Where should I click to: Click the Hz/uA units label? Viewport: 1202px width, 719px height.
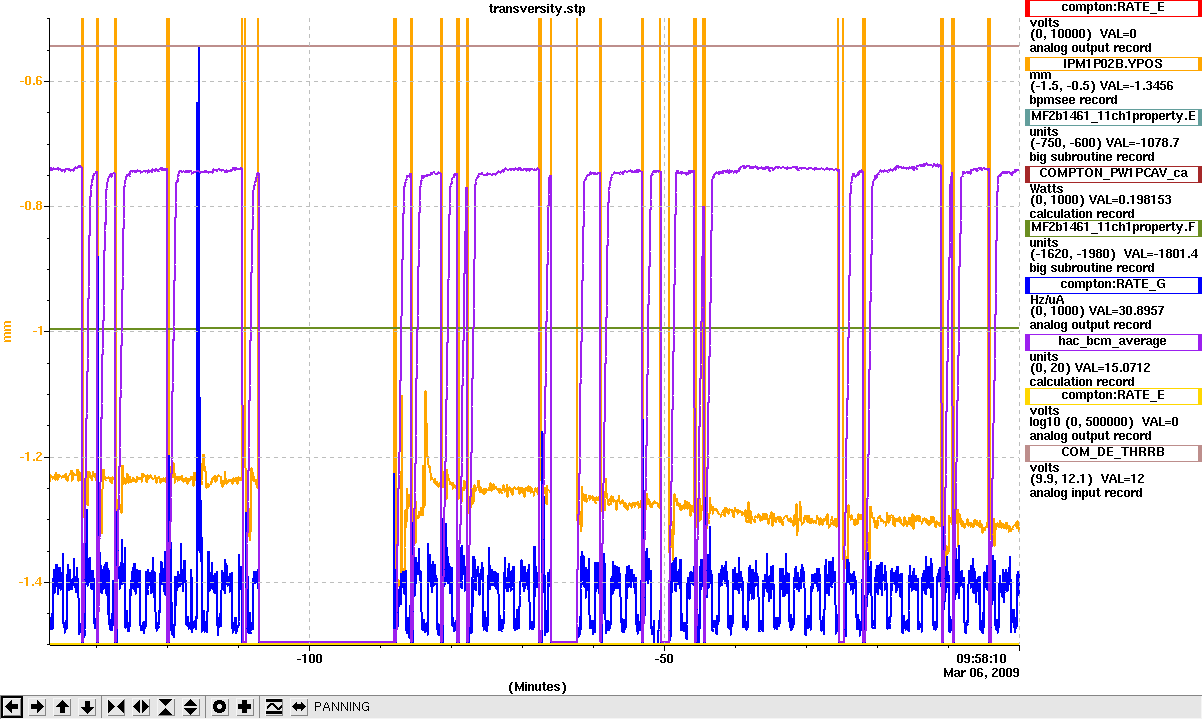click(1047, 298)
